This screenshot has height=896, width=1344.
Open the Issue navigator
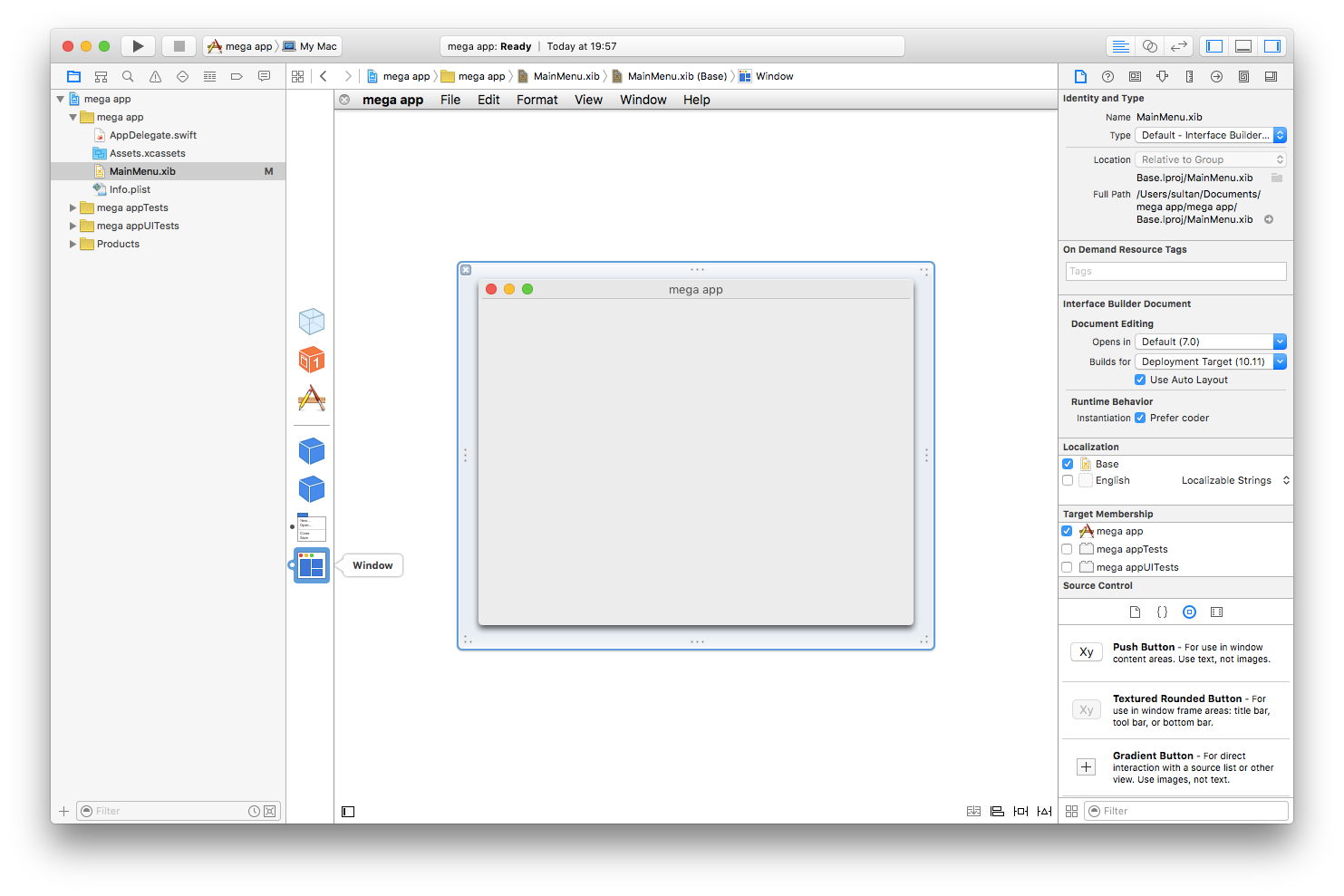click(155, 76)
